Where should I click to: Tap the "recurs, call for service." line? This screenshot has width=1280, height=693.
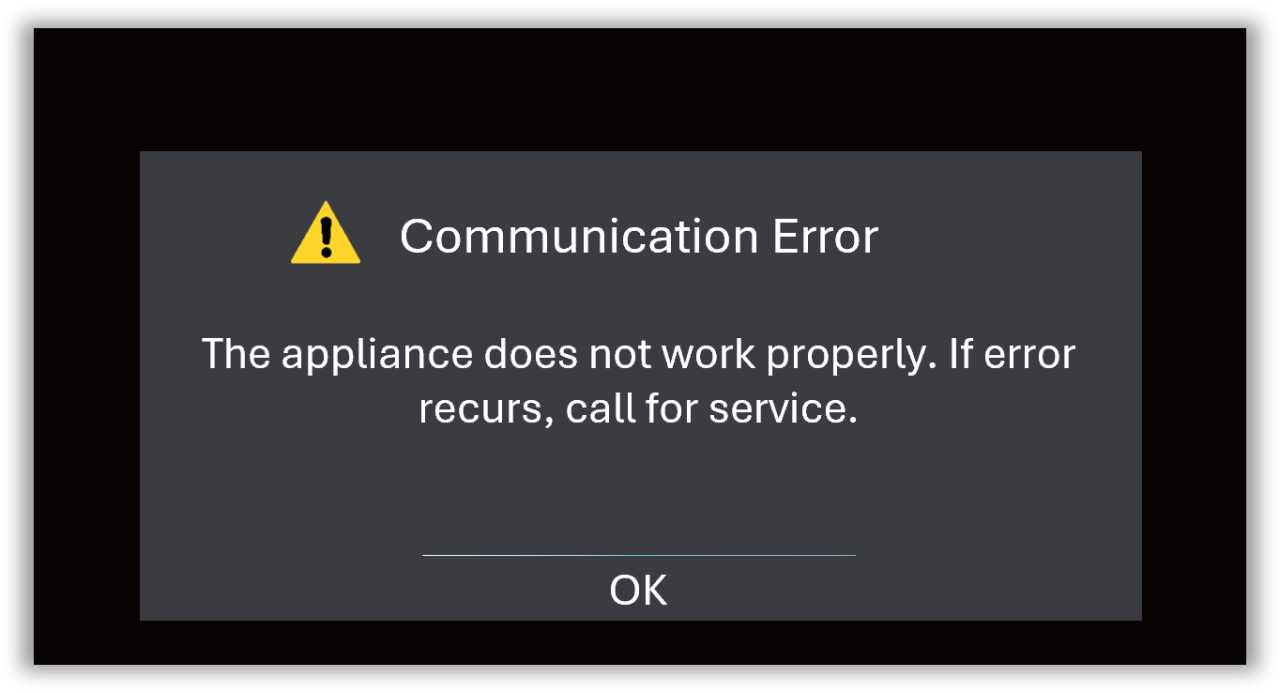pos(638,410)
